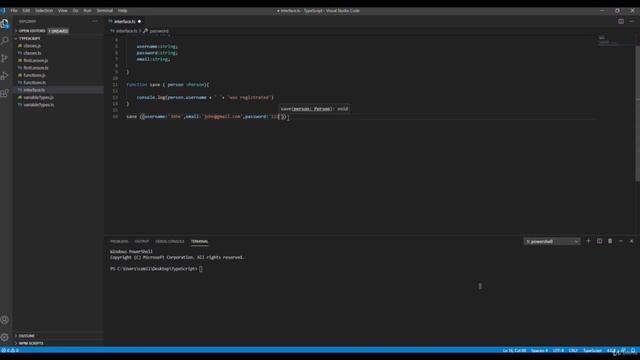Screen dimensions: 640x360
Task: Open Source Control view in activity bar
Action: coord(5,58)
